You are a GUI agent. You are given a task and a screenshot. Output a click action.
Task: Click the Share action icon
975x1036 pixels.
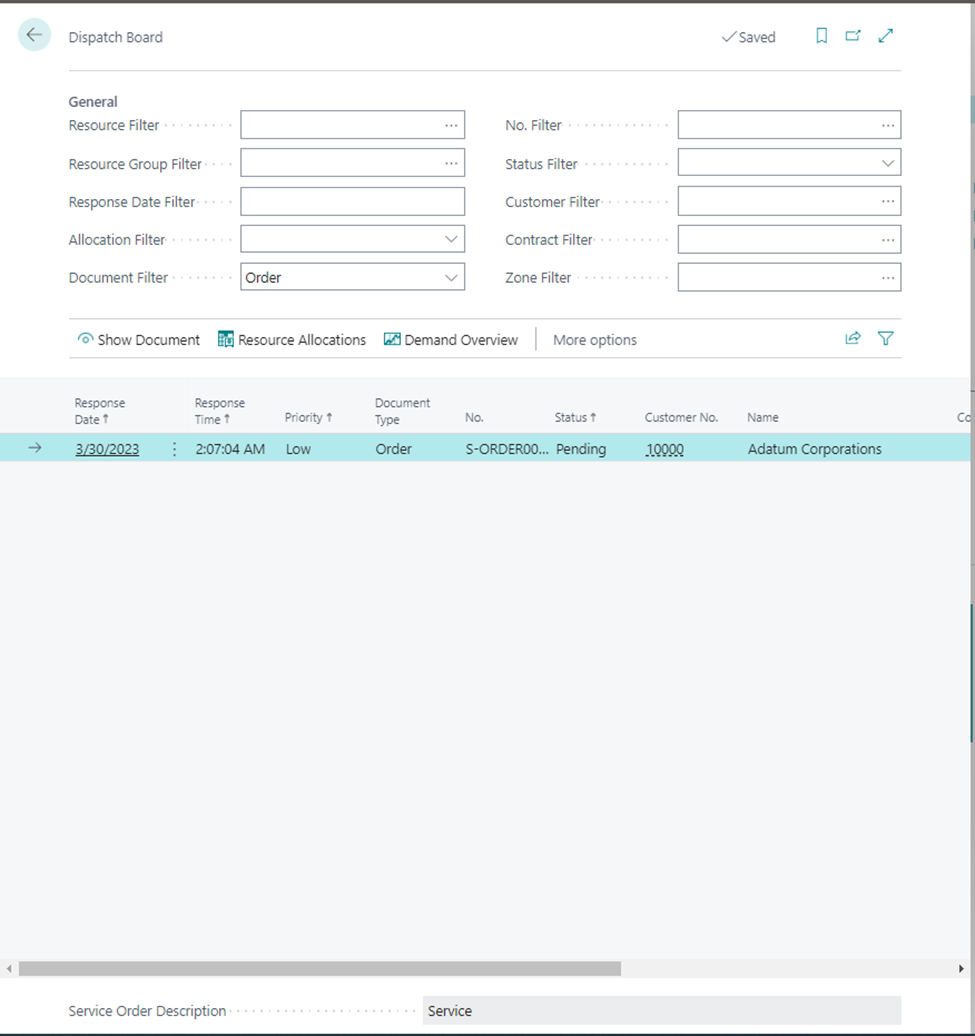(x=853, y=338)
